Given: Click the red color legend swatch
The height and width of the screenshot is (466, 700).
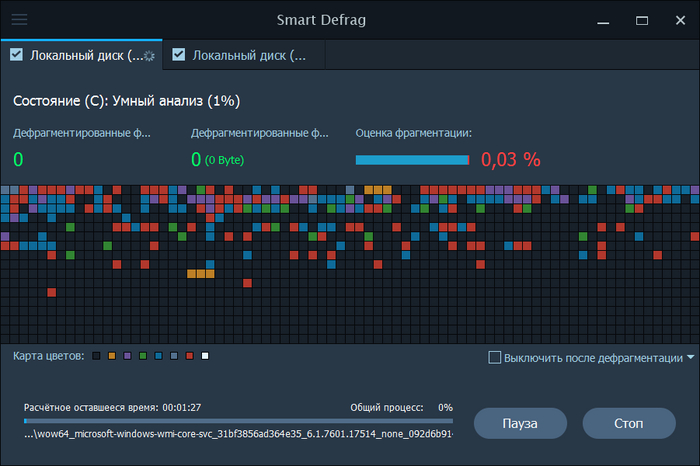Looking at the screenshot, I should 190,356.
